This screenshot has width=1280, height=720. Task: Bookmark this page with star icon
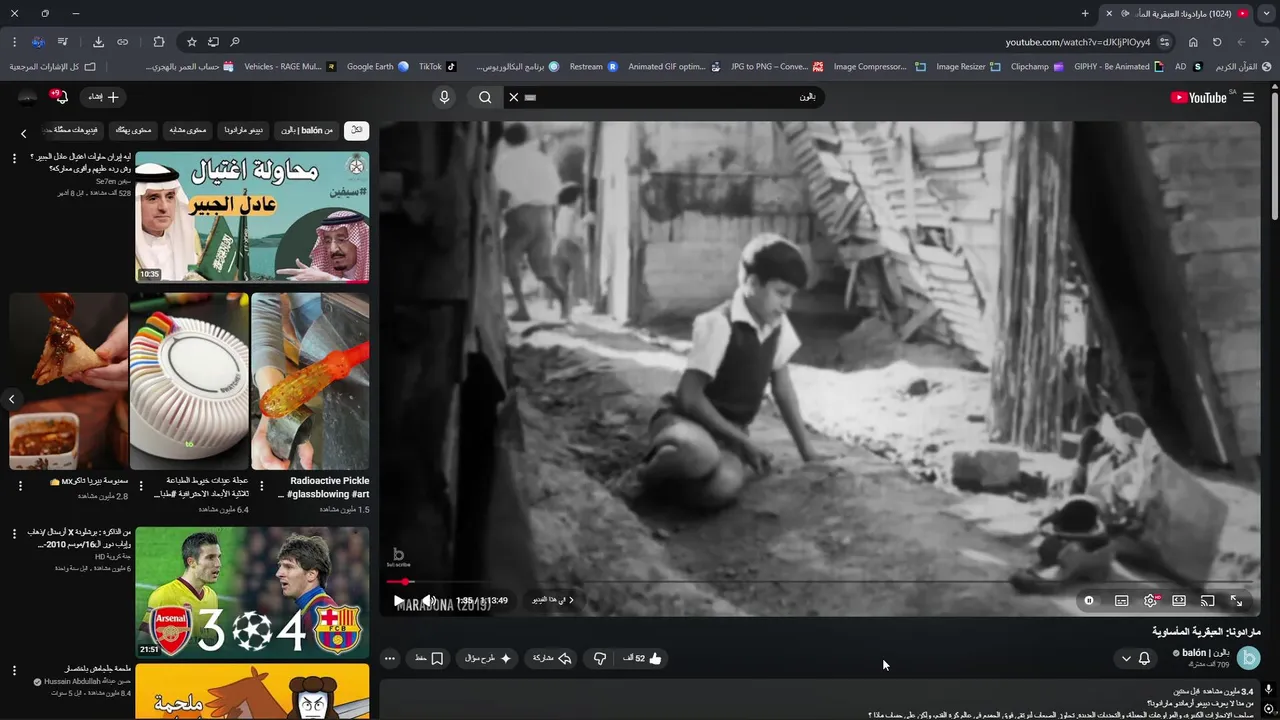pos(192,42)
